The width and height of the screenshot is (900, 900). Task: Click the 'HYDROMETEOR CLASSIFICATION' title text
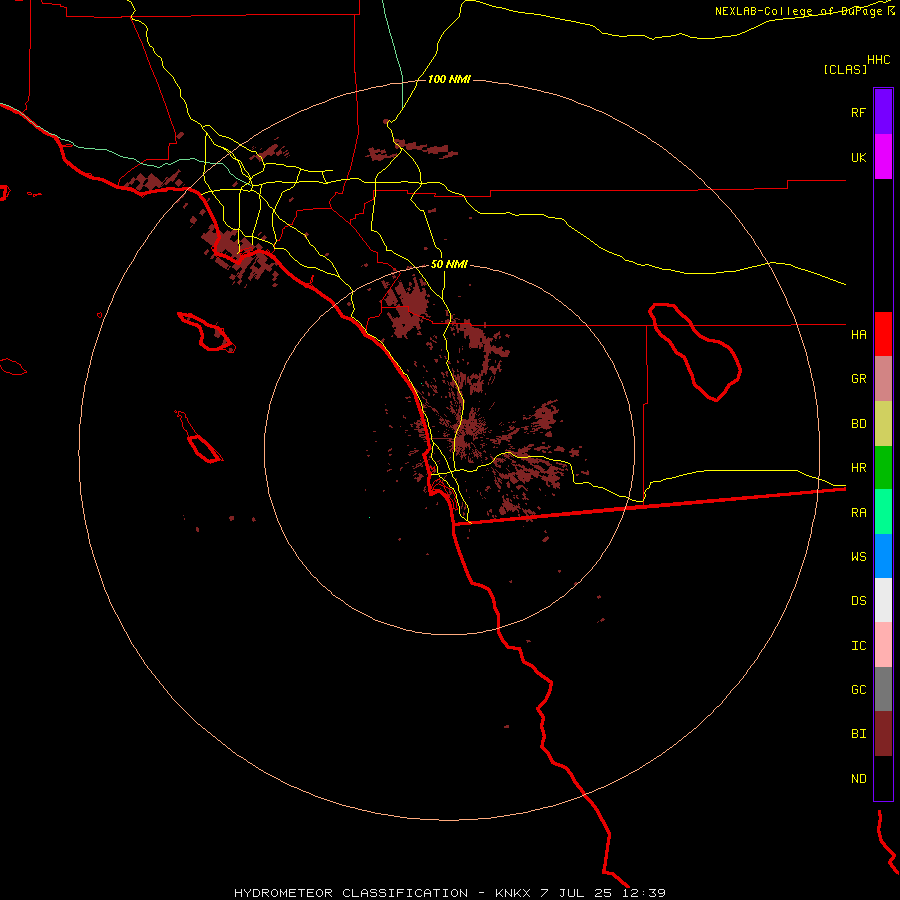[351, 893]
